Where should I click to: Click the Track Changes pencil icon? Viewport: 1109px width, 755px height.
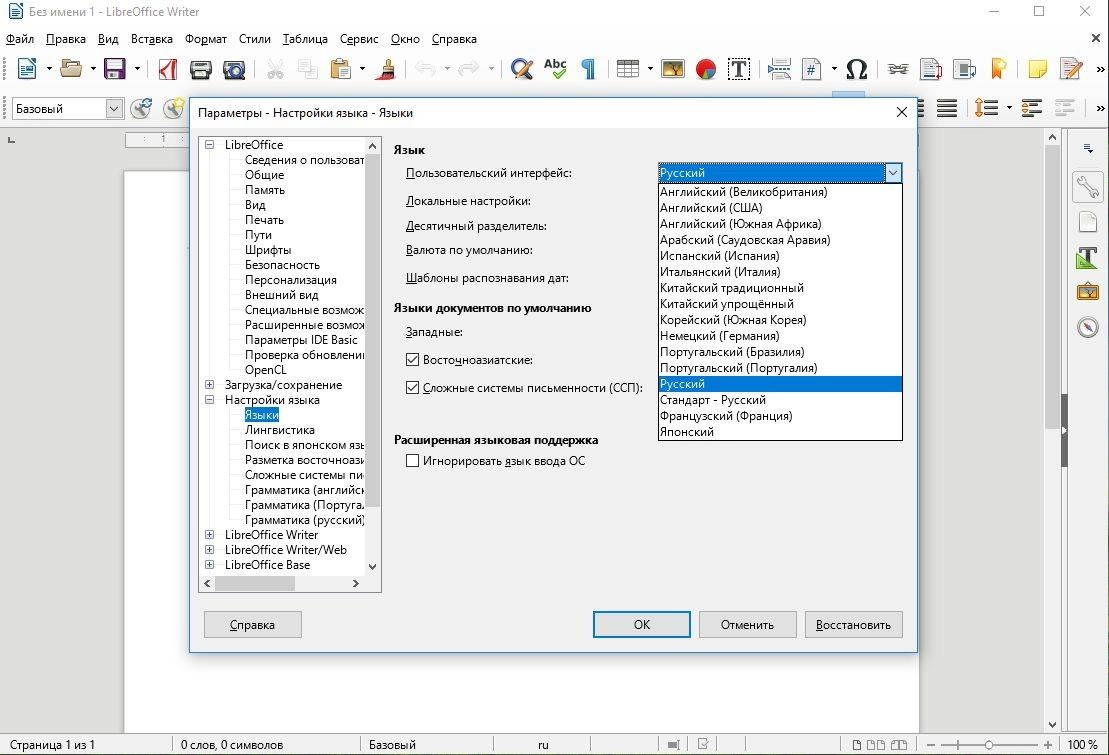click(1072, 69)
